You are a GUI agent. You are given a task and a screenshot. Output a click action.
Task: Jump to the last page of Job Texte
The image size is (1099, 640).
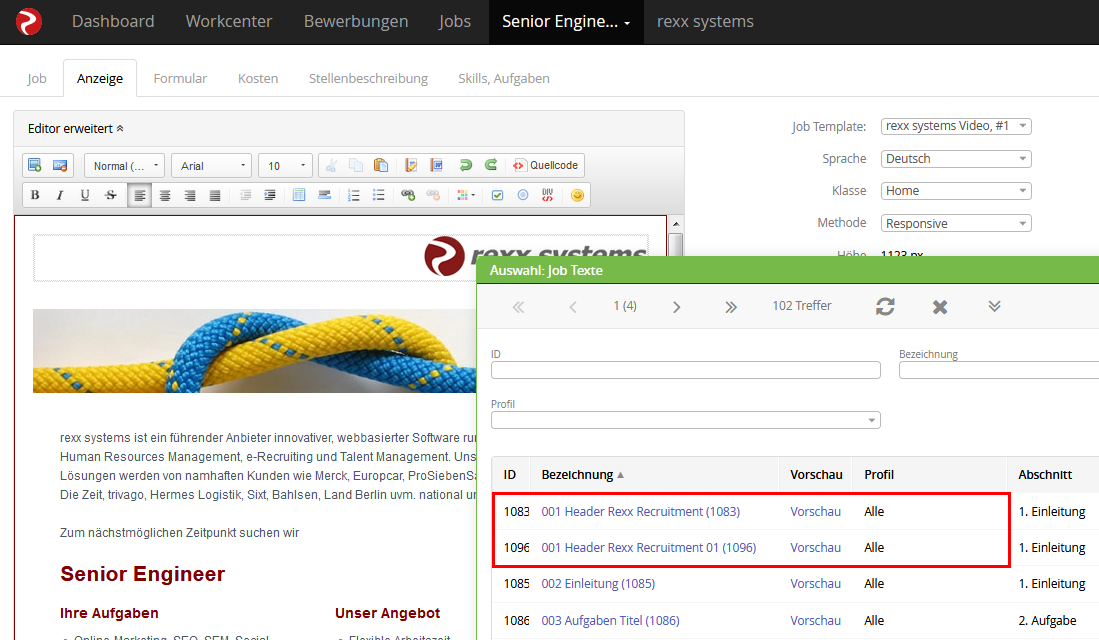(x=730, y=307)
